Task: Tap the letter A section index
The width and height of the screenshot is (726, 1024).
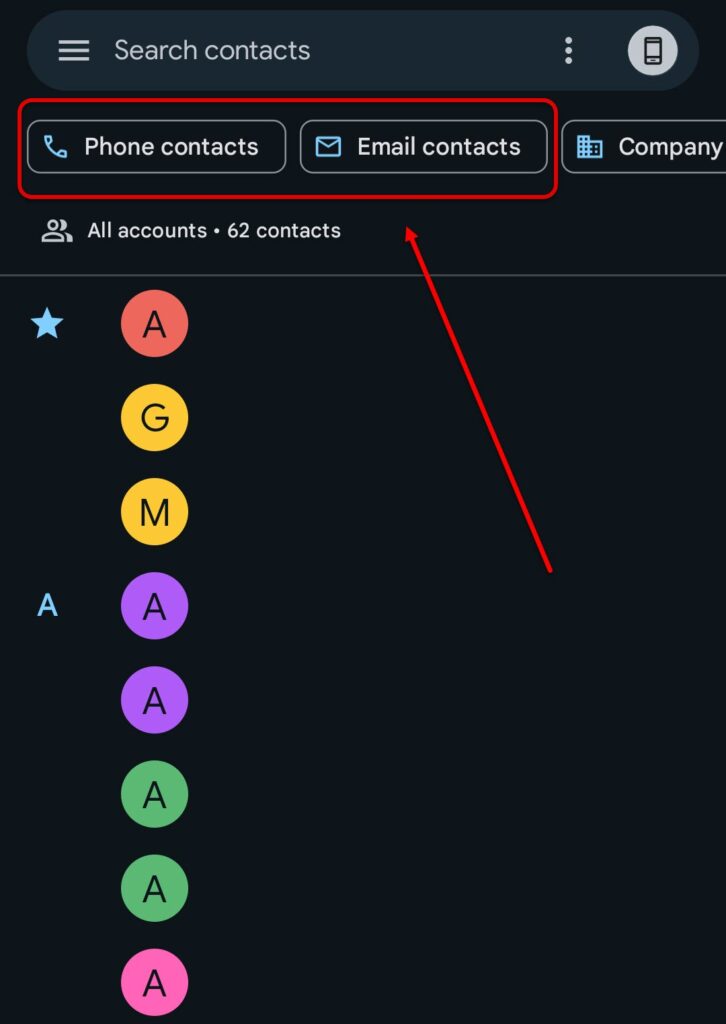Action: [x=46, y=605]
